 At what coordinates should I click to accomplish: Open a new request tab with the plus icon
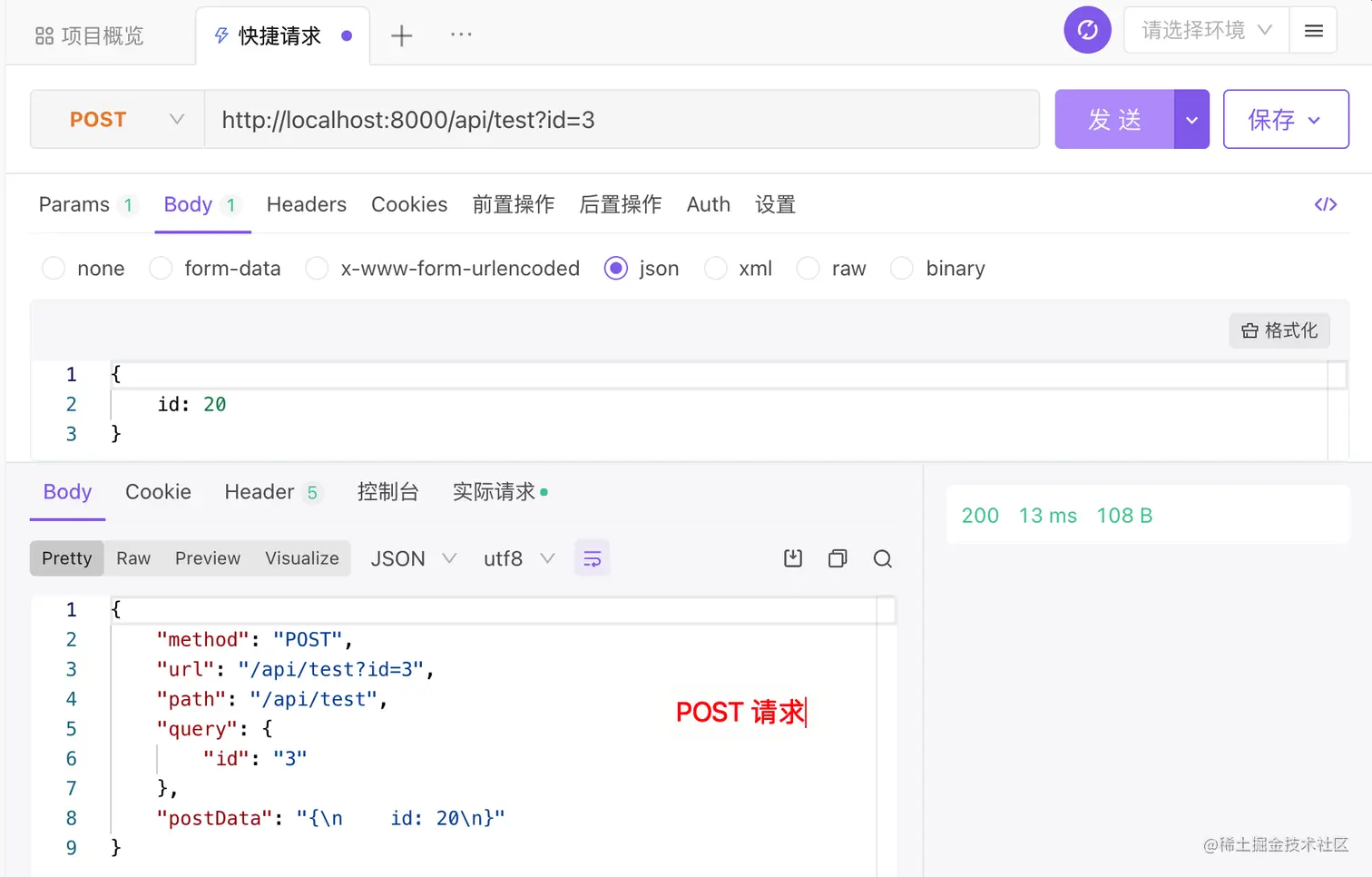click(401, 34)
